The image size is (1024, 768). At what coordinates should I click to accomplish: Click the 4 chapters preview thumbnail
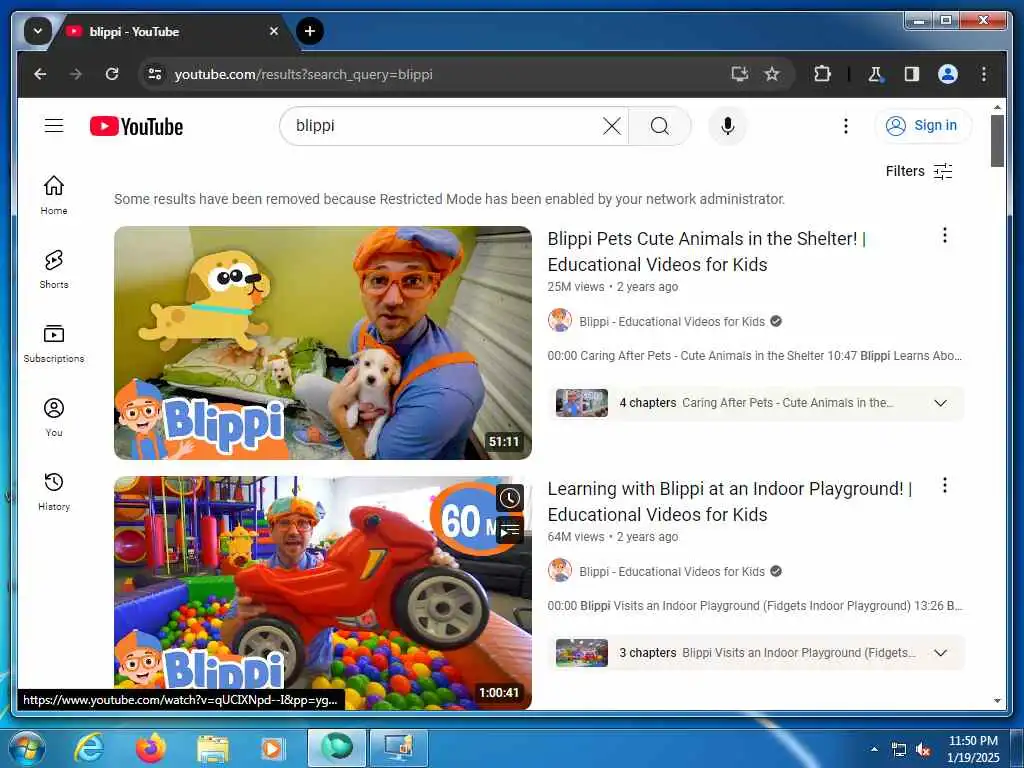tap(581, 403)
